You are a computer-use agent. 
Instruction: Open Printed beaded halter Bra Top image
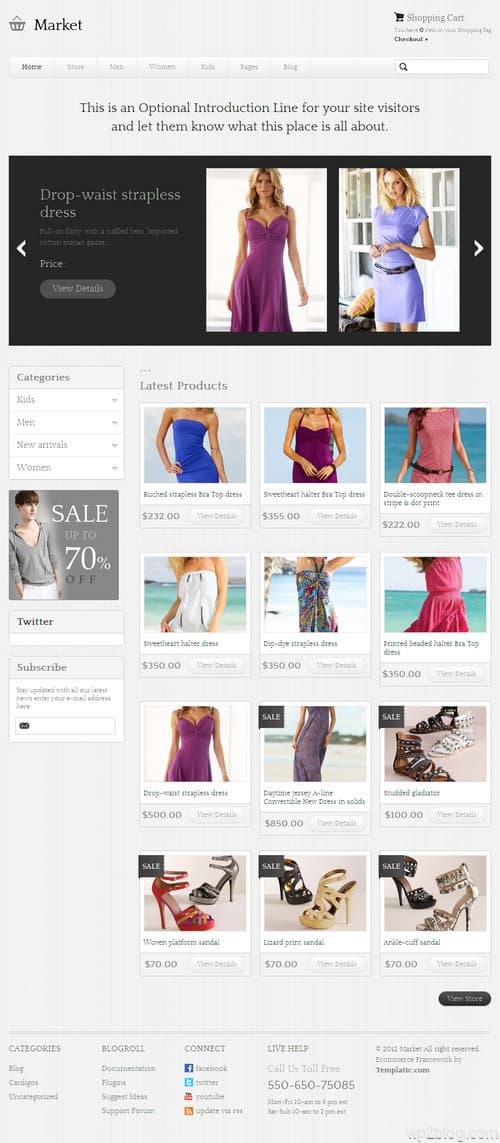[435, 594]
